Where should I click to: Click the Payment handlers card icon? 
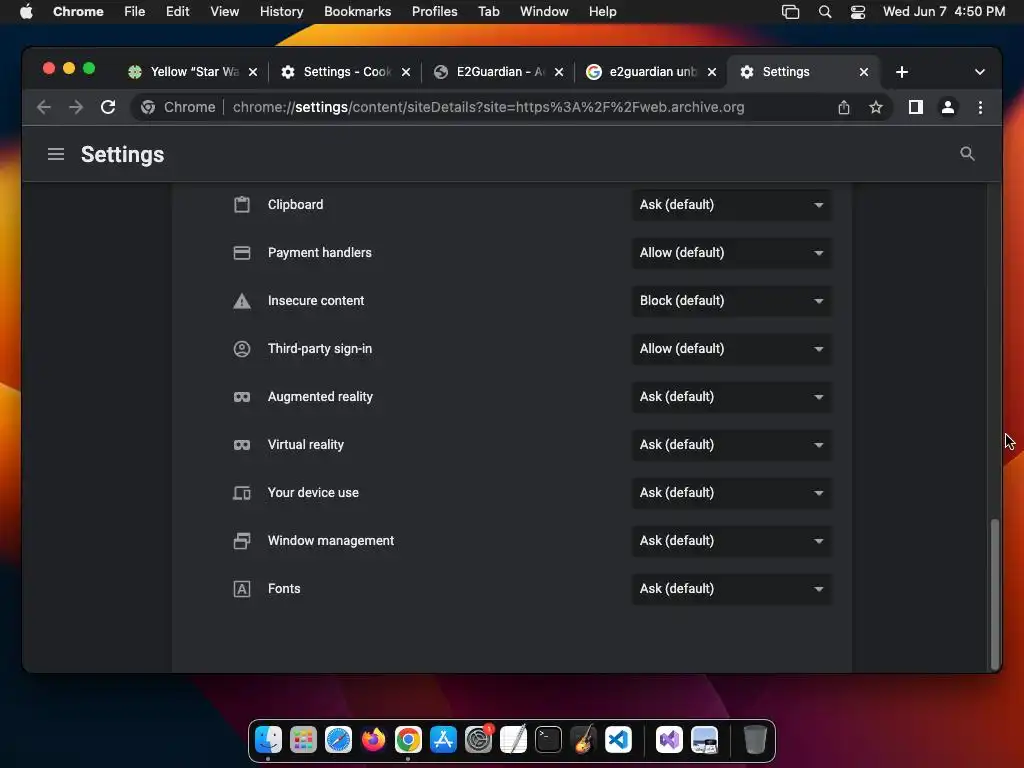242,253
